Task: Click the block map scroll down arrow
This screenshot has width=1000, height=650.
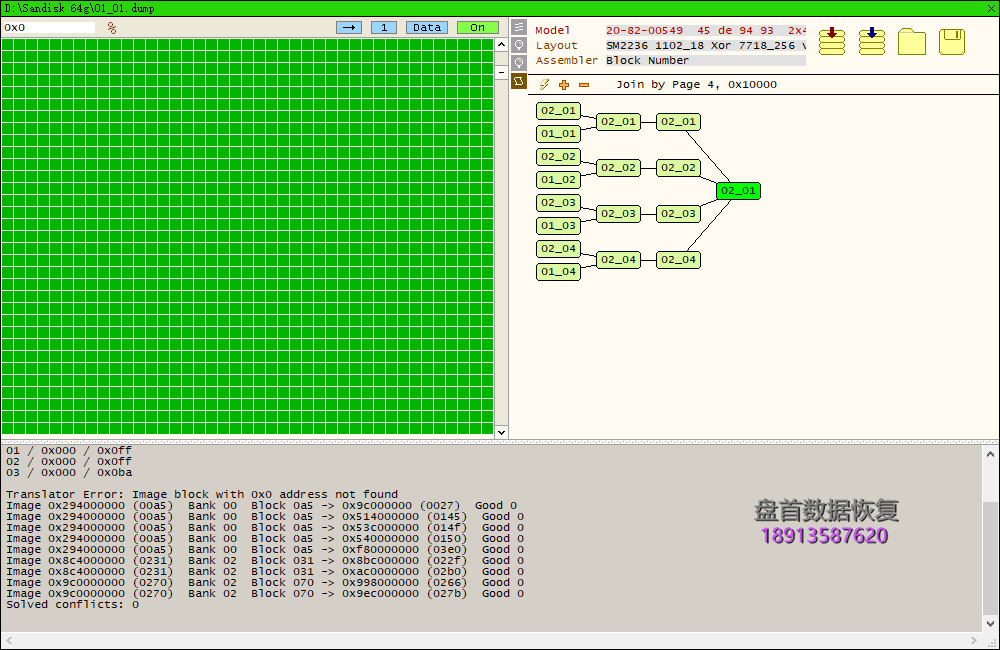Action: [x=501, y=432]
